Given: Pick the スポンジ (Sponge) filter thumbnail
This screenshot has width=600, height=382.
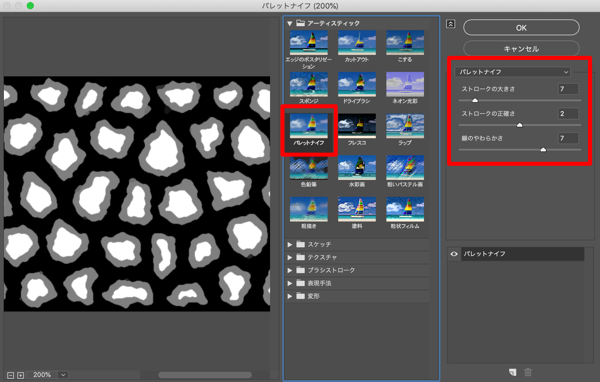Looking at the screenshot, I should (x=309, y=84).
